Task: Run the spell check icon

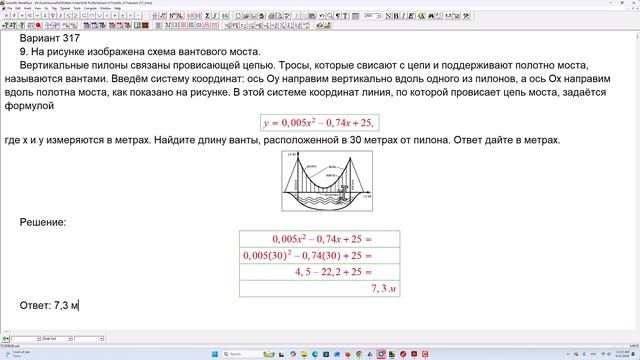Action: click(x=287, y=16)
